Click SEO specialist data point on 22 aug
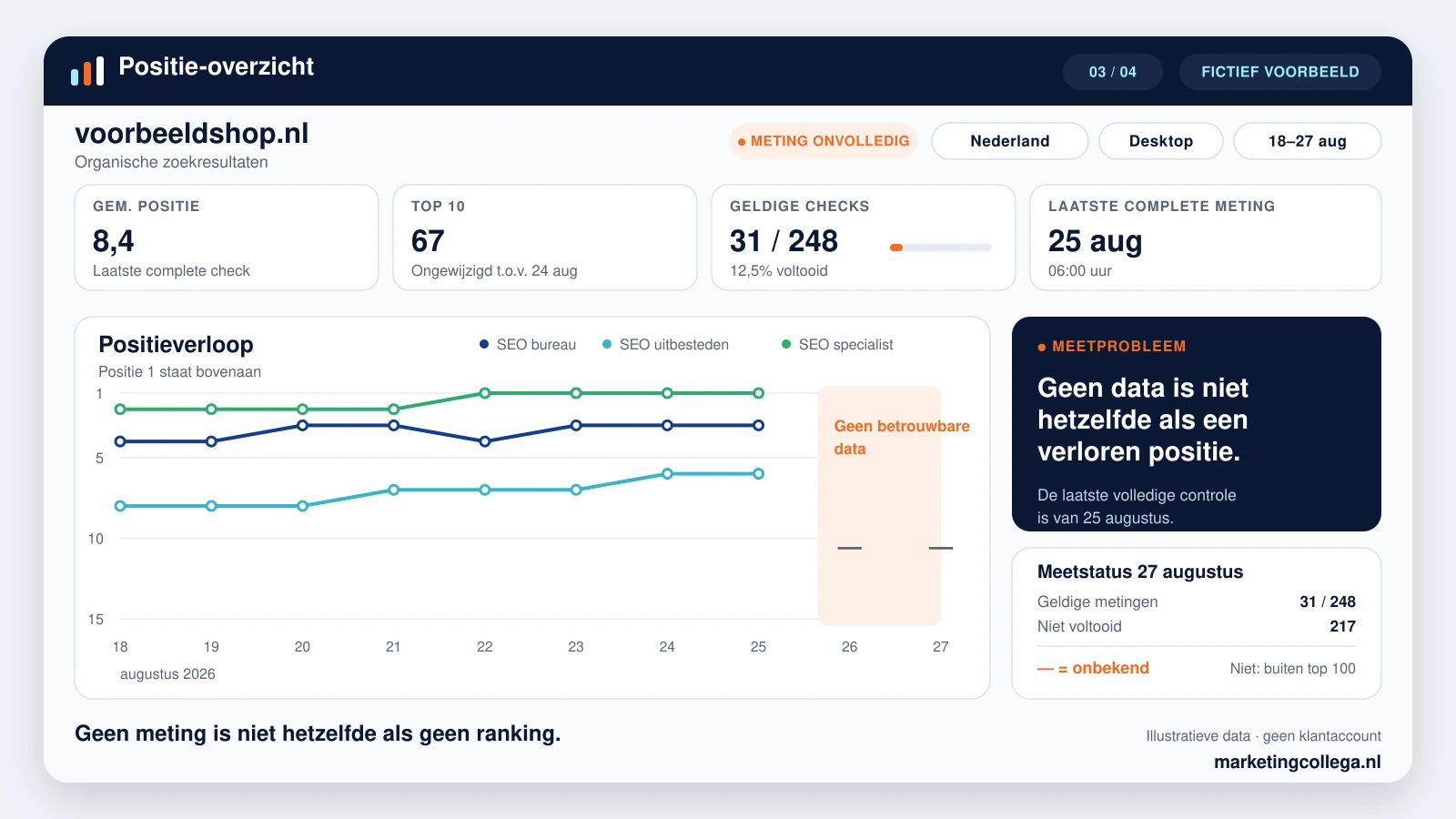This screenshot has height=819, width=1456. (485, 393)
